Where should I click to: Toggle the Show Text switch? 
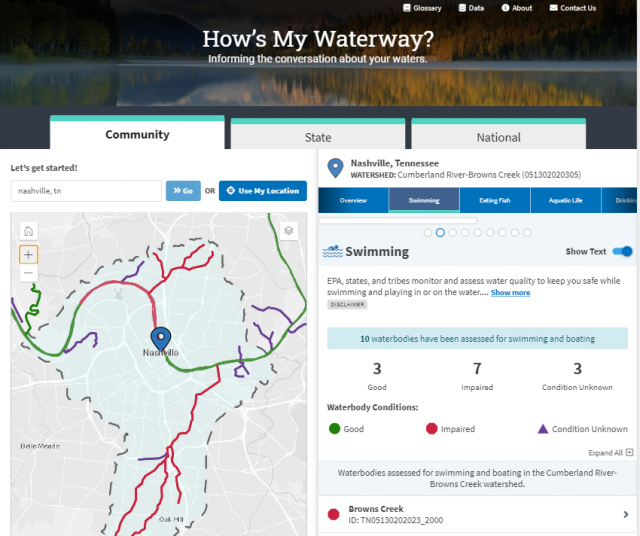(x=622, y=252)
